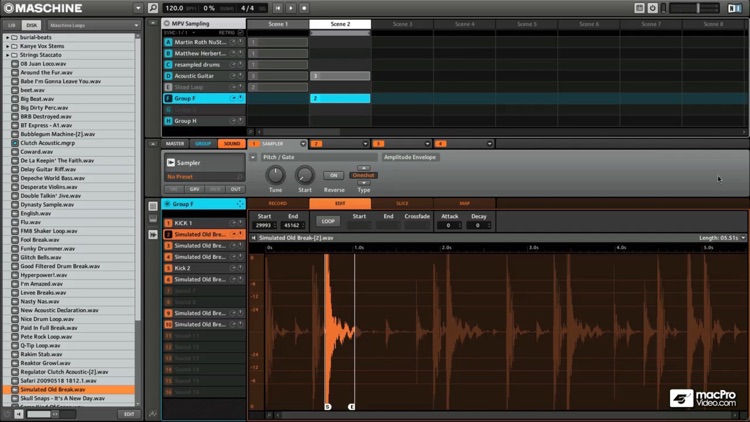Select Scene 1 tab
This screenshot has height=422, width=750.
click(x=278, y=24)
